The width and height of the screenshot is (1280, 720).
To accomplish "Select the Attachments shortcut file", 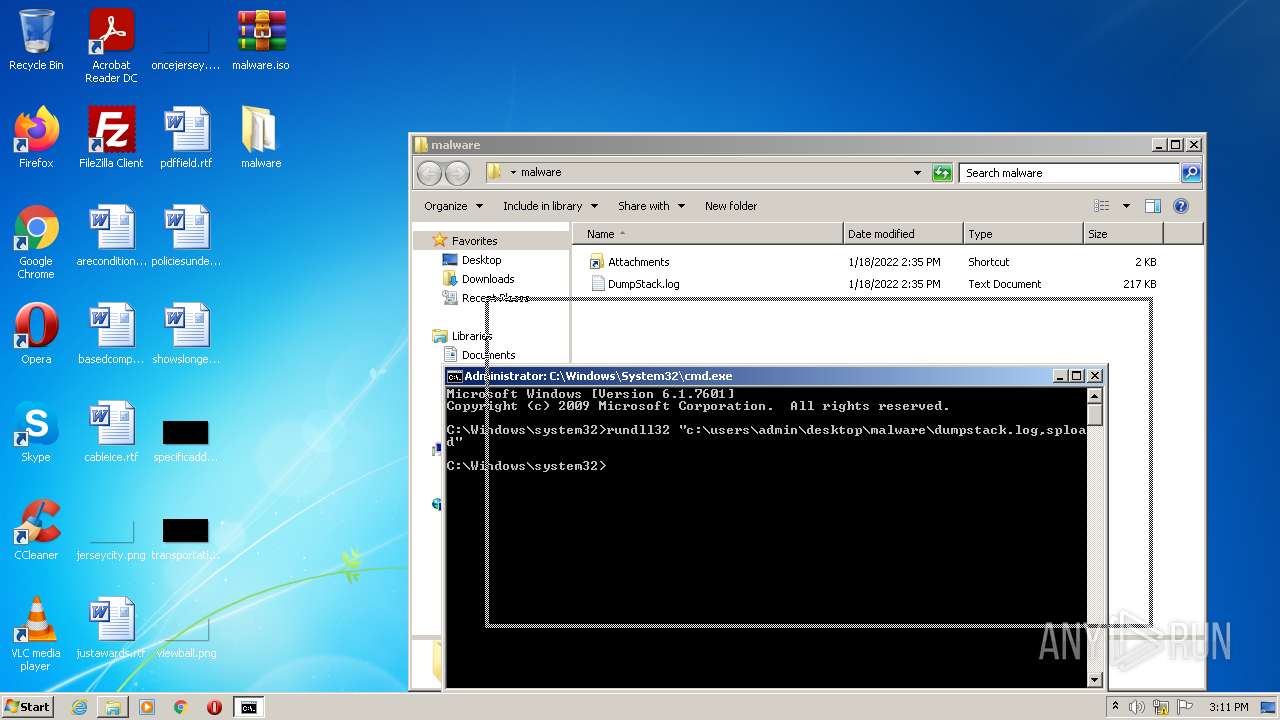I will click(x=638, y=262).
